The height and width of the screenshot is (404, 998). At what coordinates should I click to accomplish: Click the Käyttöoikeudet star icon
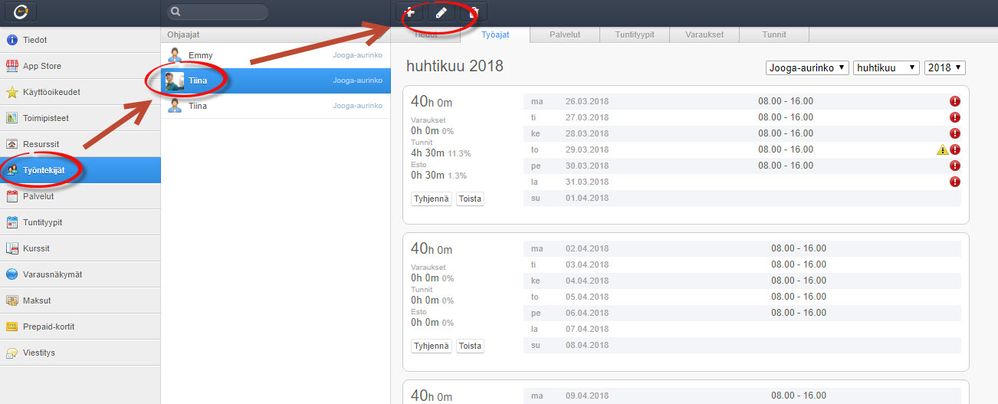(x=11, y=92)
